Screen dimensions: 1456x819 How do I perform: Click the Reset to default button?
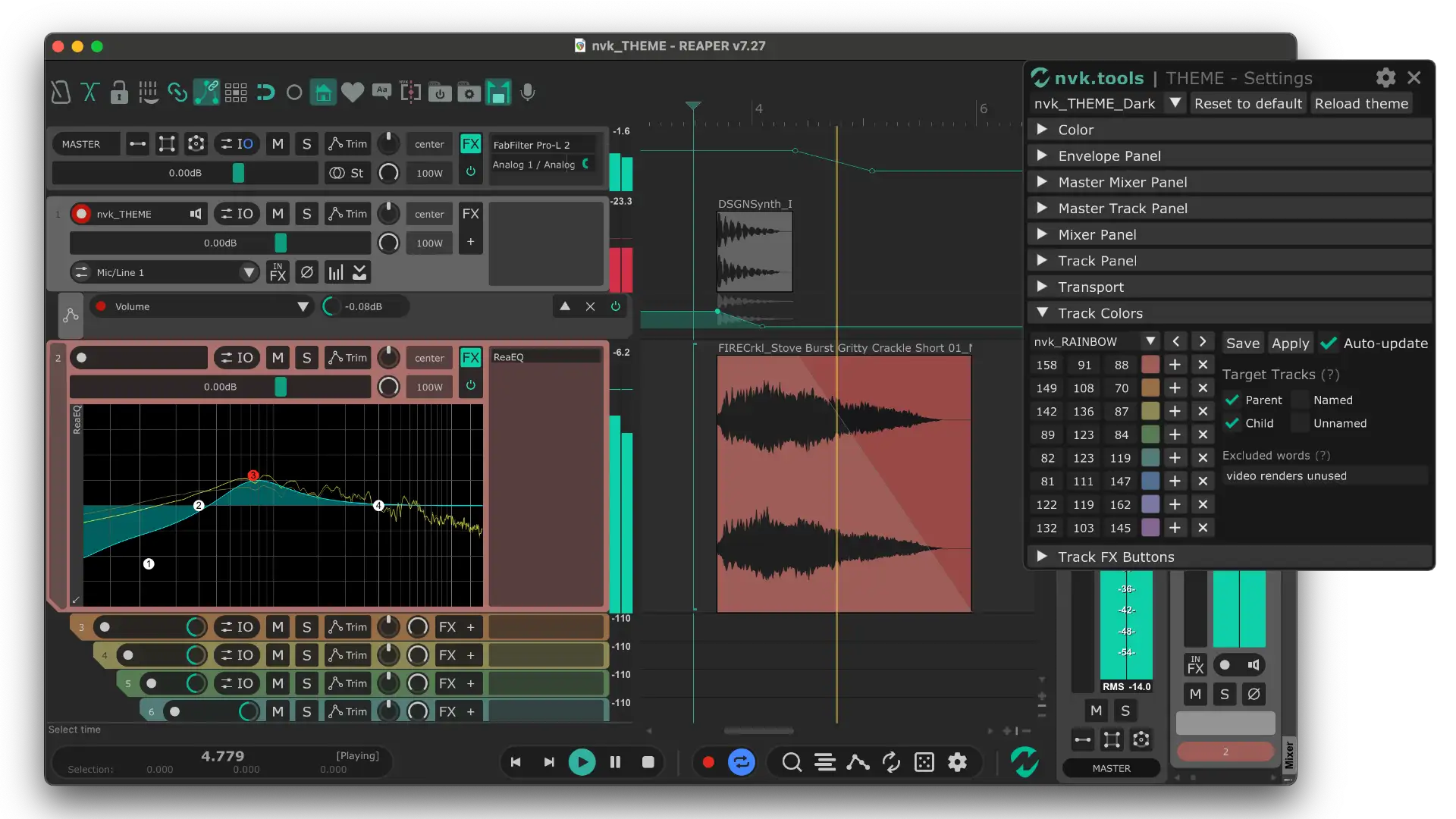(x=1248, y=103)
